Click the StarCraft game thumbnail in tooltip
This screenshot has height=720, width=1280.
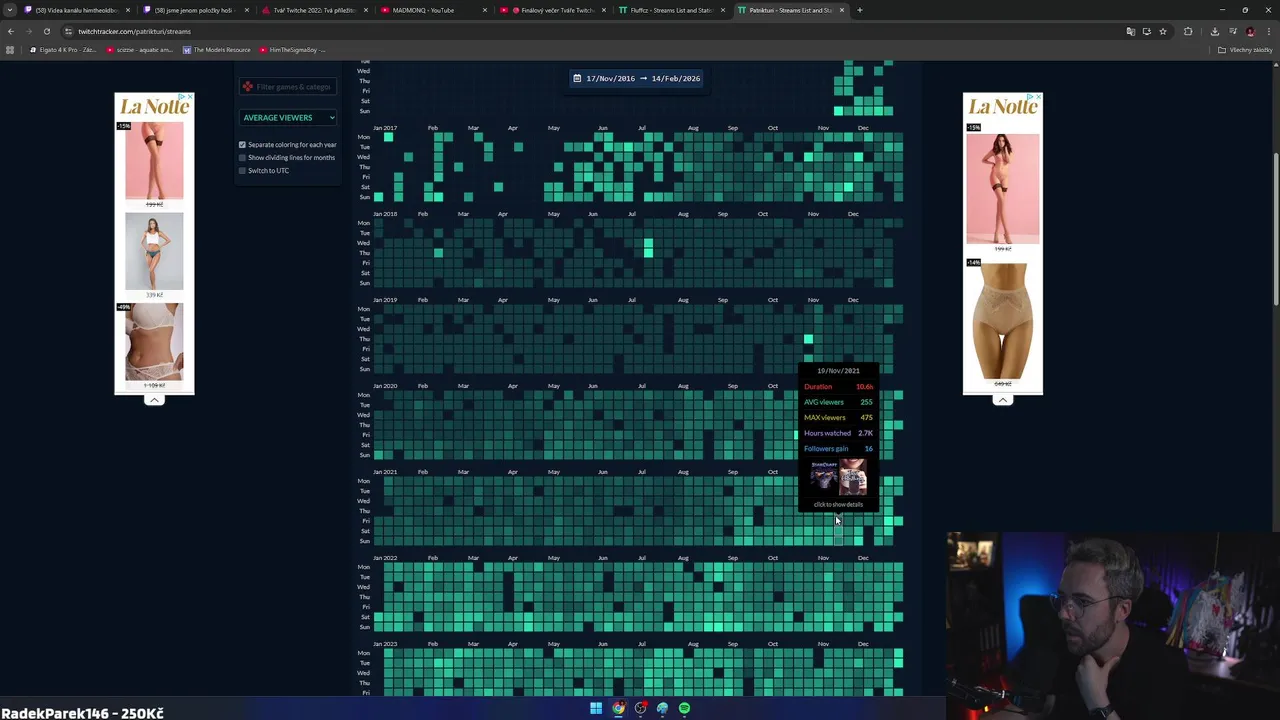pos(824,477)
